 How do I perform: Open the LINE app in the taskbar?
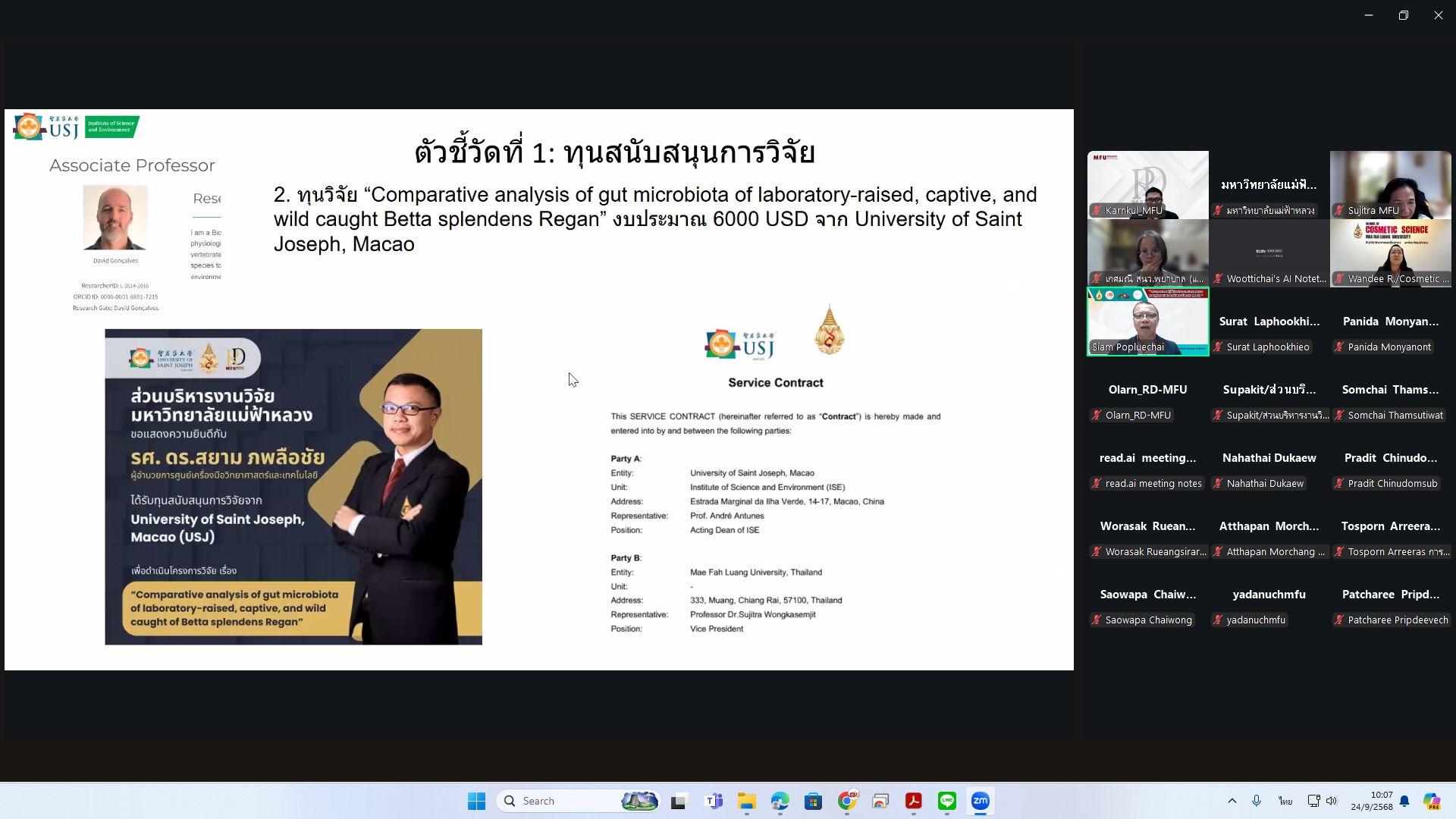(947, 801)
